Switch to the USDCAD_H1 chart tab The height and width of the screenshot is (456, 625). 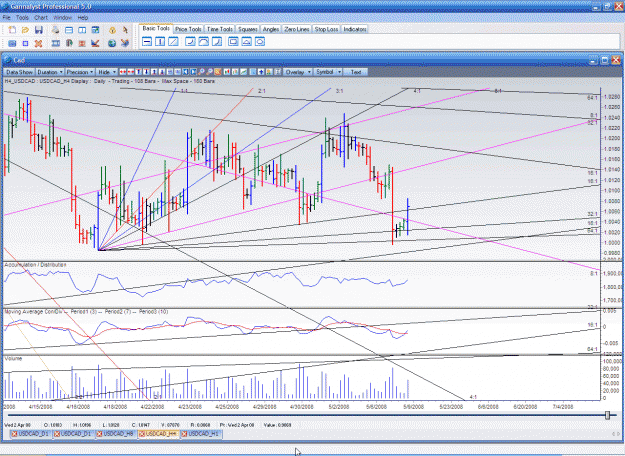[x=201, y=434]
